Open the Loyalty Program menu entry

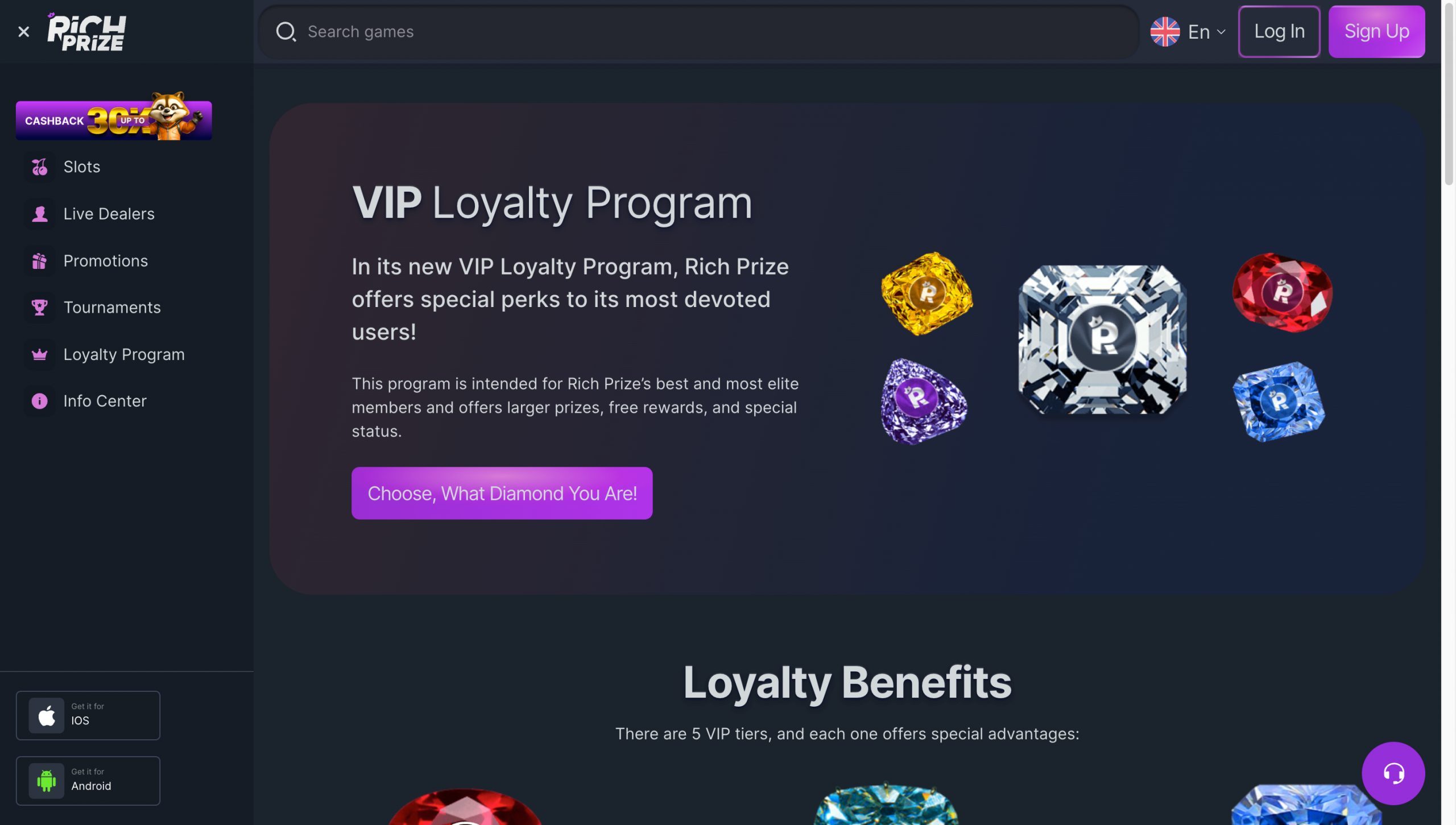tap(123, 354)
